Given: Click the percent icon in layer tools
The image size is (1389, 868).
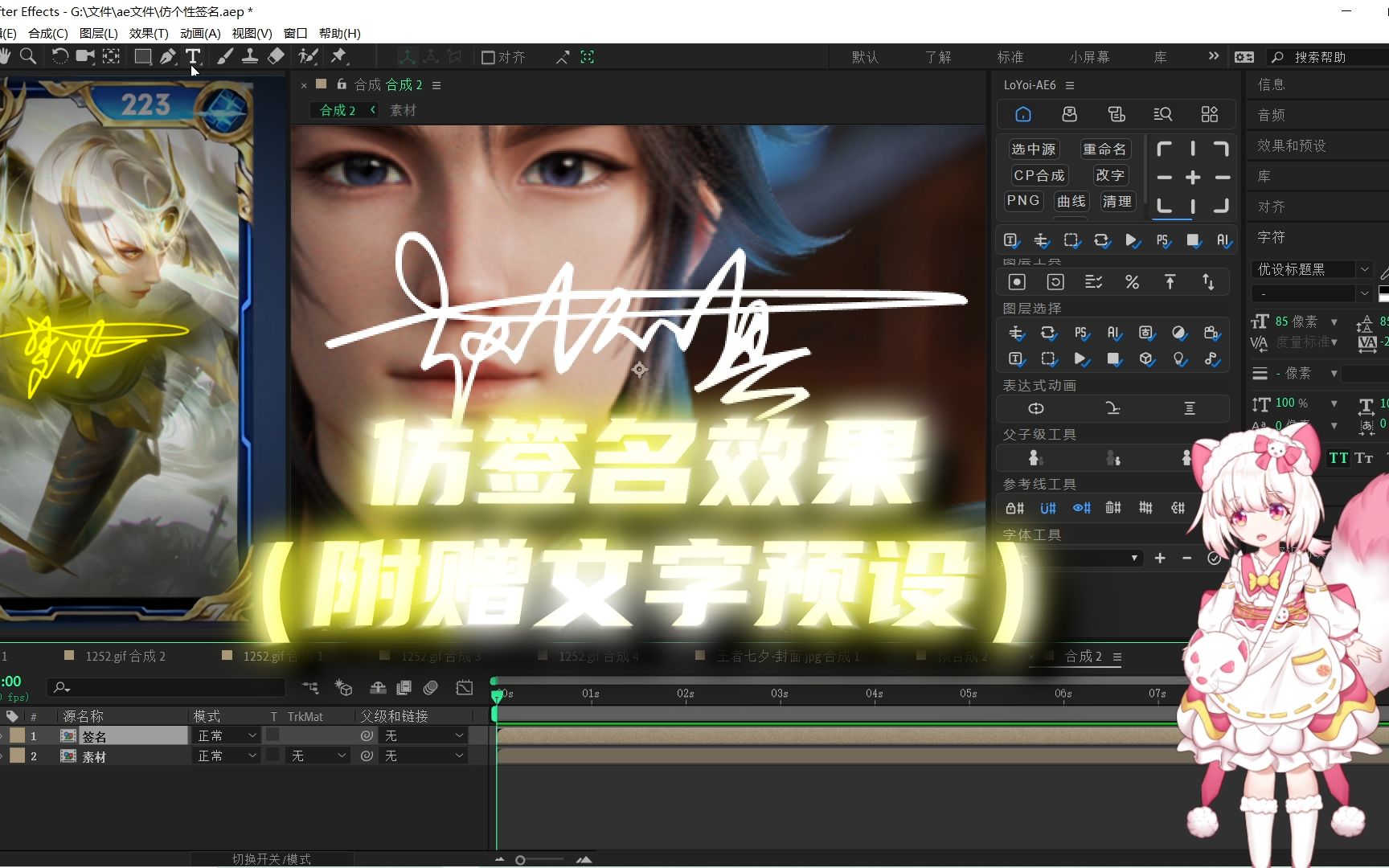Looking at the screenshot, I should coord(1132,282).
